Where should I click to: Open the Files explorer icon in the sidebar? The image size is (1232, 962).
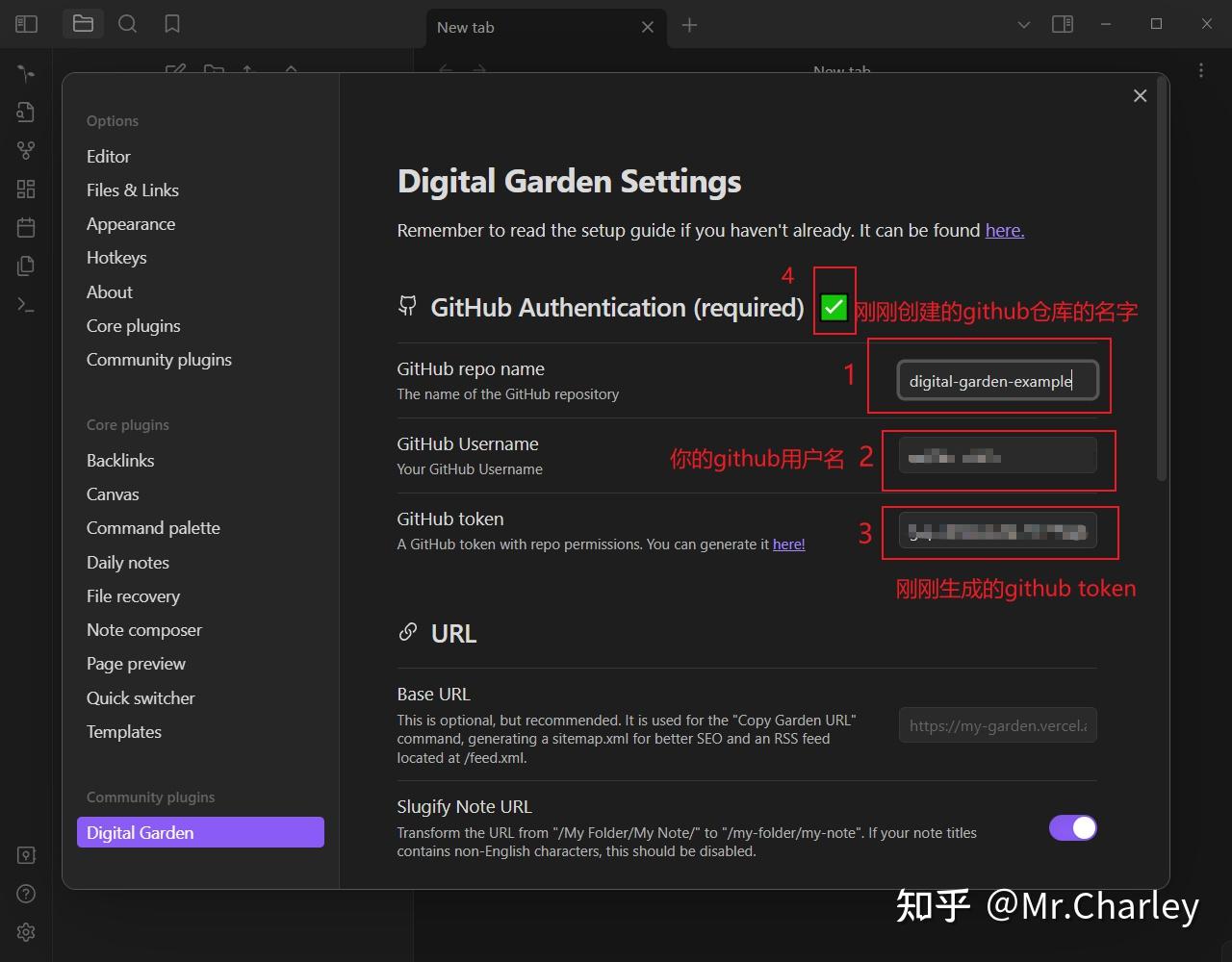point(83,23)
